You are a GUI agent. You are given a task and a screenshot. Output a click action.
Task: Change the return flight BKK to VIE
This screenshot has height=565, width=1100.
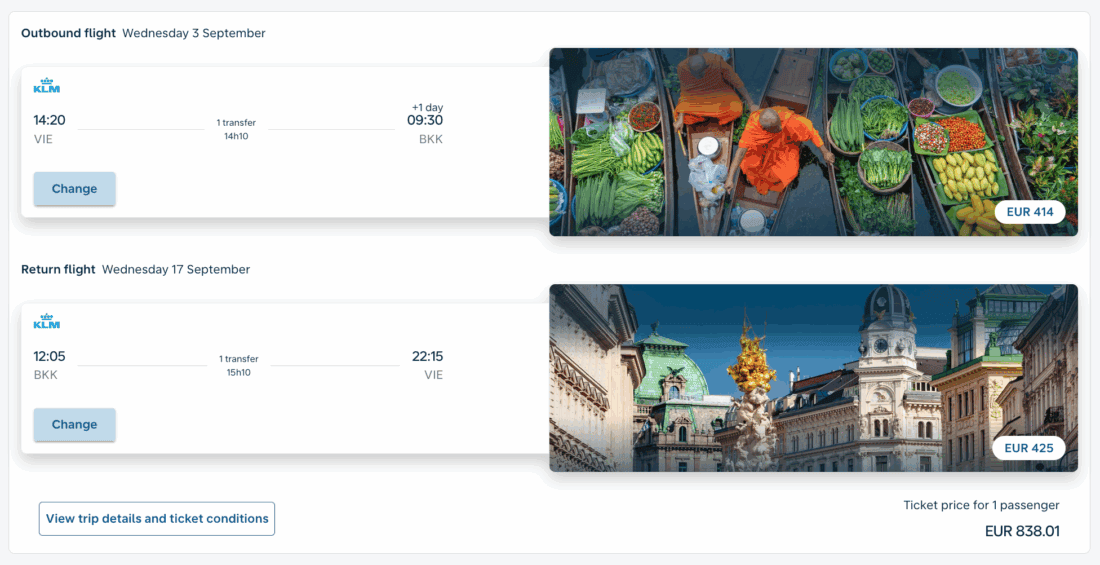click(74, 425)
